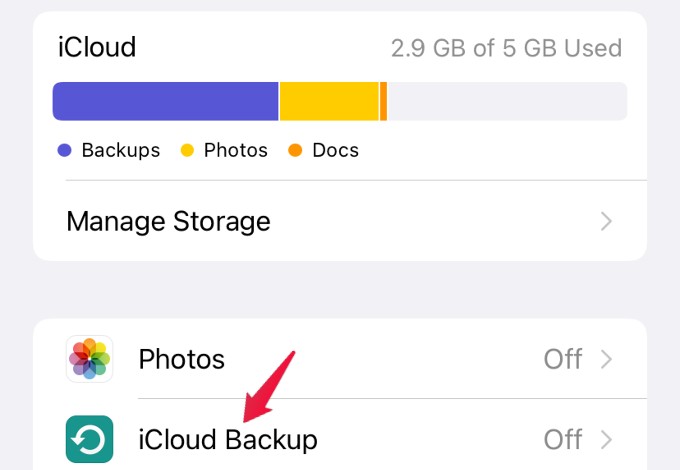The width and height of the screenshot is (680, 470).
Task: Open the Photos app icon
Action: pyautogui.click(x=89, y=359)
